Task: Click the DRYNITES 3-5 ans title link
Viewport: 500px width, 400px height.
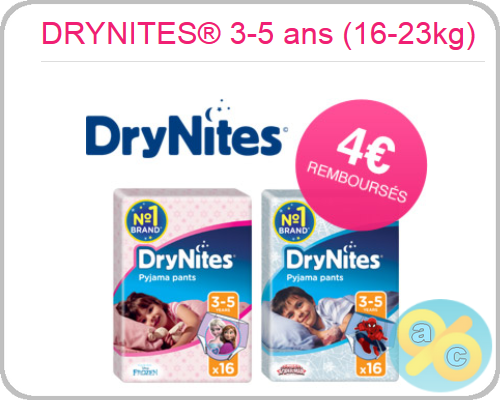Action: (x=258, y=34)
